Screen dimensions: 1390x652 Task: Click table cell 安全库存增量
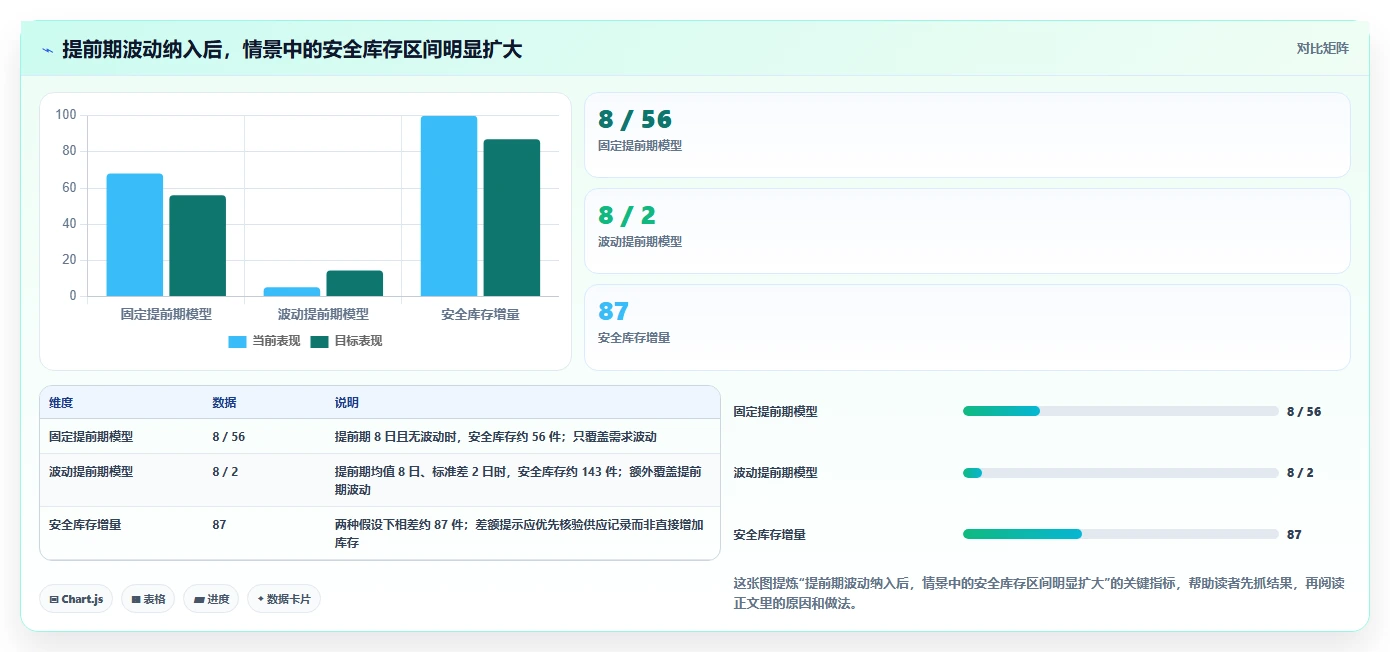coord(85,524)
